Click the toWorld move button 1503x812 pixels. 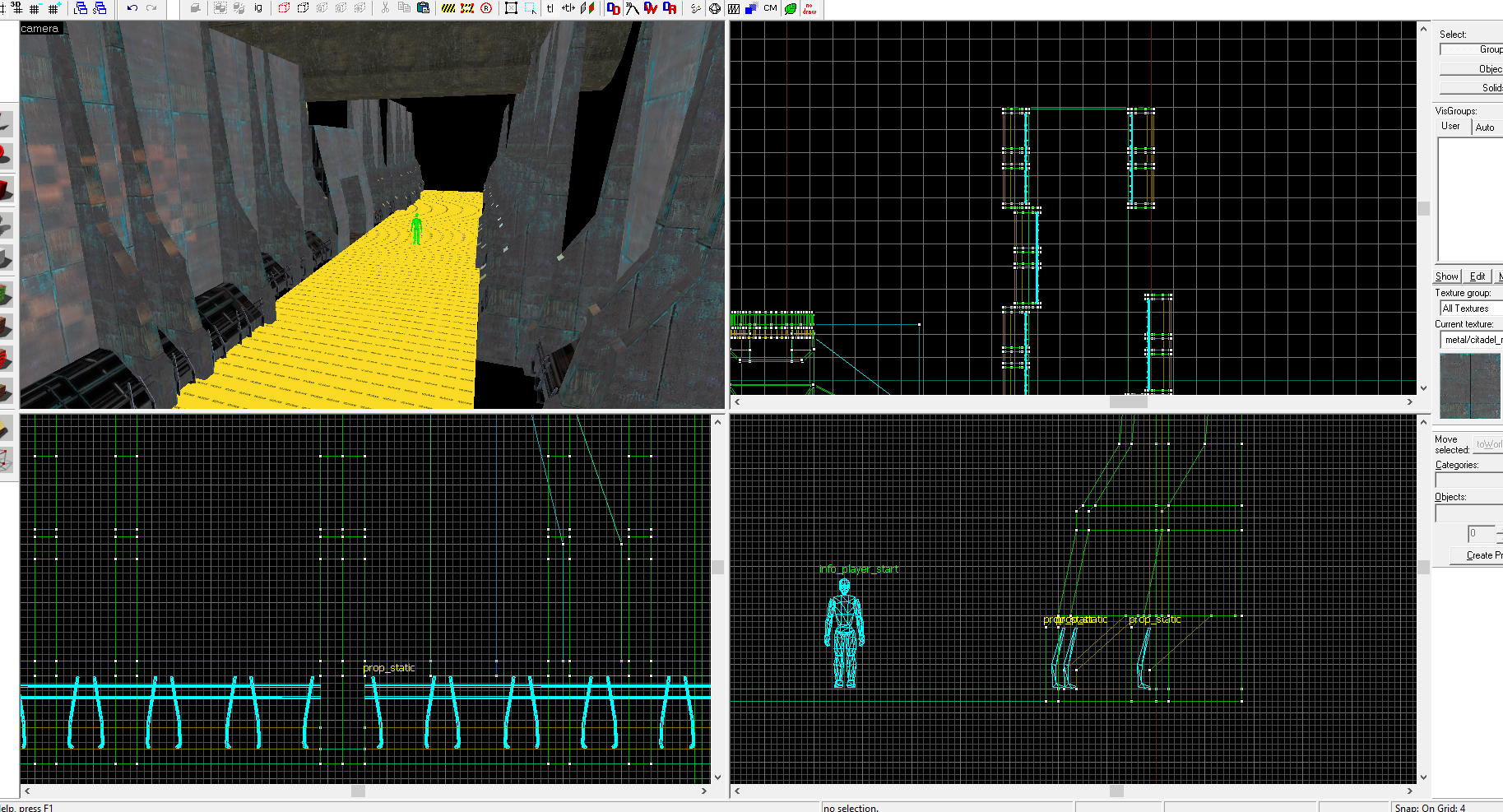point(1488,444)
